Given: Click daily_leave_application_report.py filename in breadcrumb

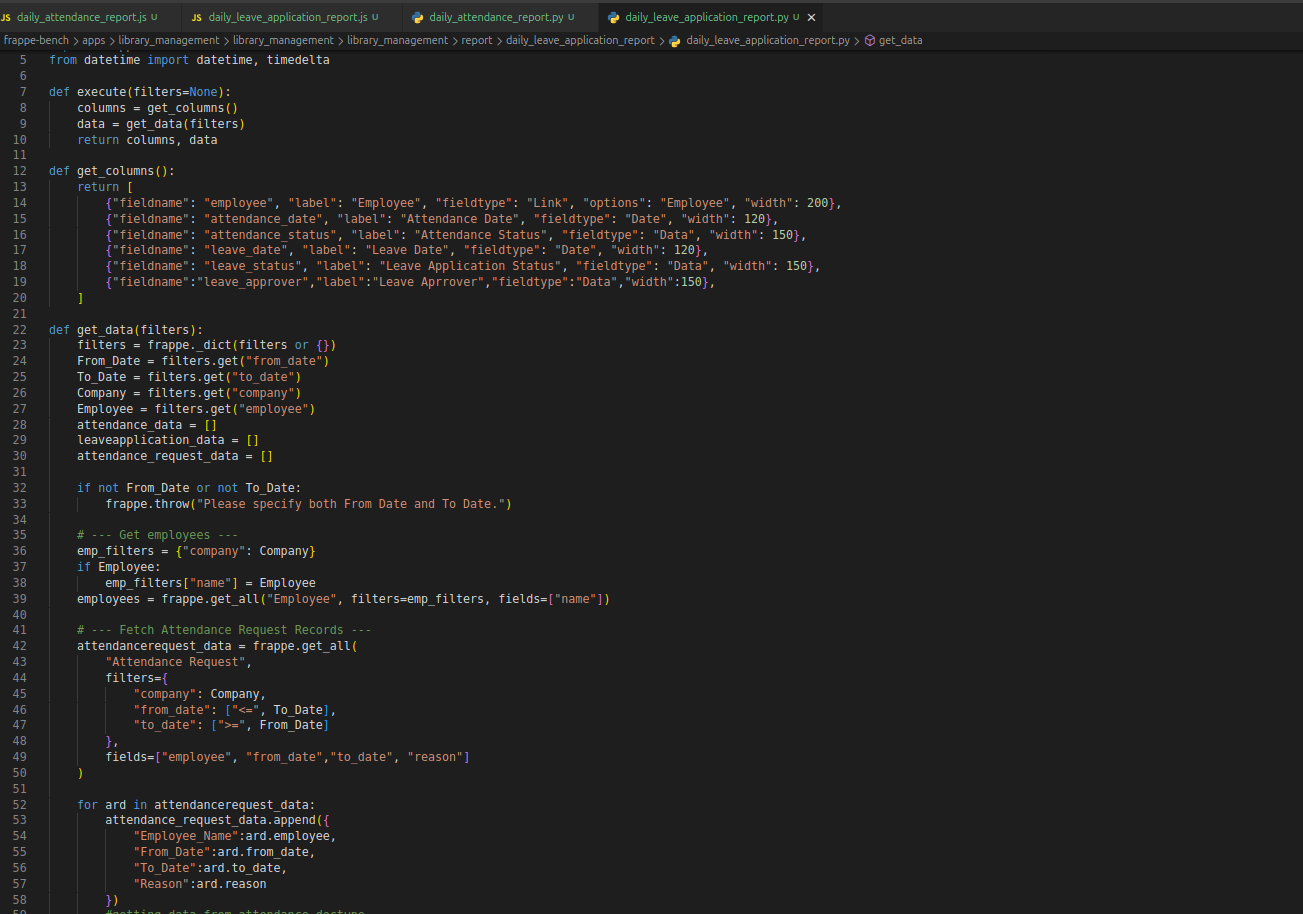Looking at the screenshot, I should [767, 41].
